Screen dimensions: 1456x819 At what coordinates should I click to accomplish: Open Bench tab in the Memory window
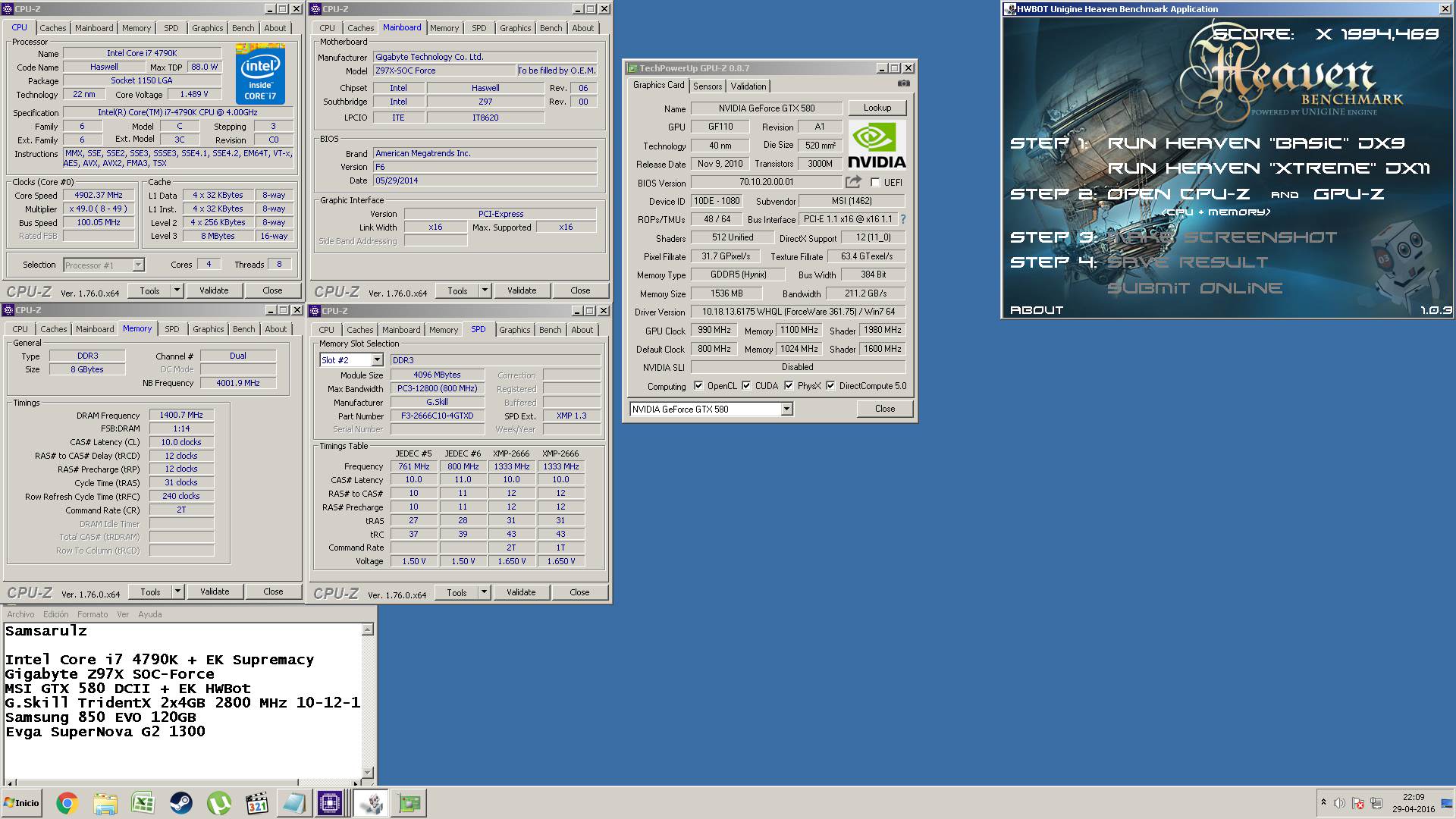(x=244, y=329)
